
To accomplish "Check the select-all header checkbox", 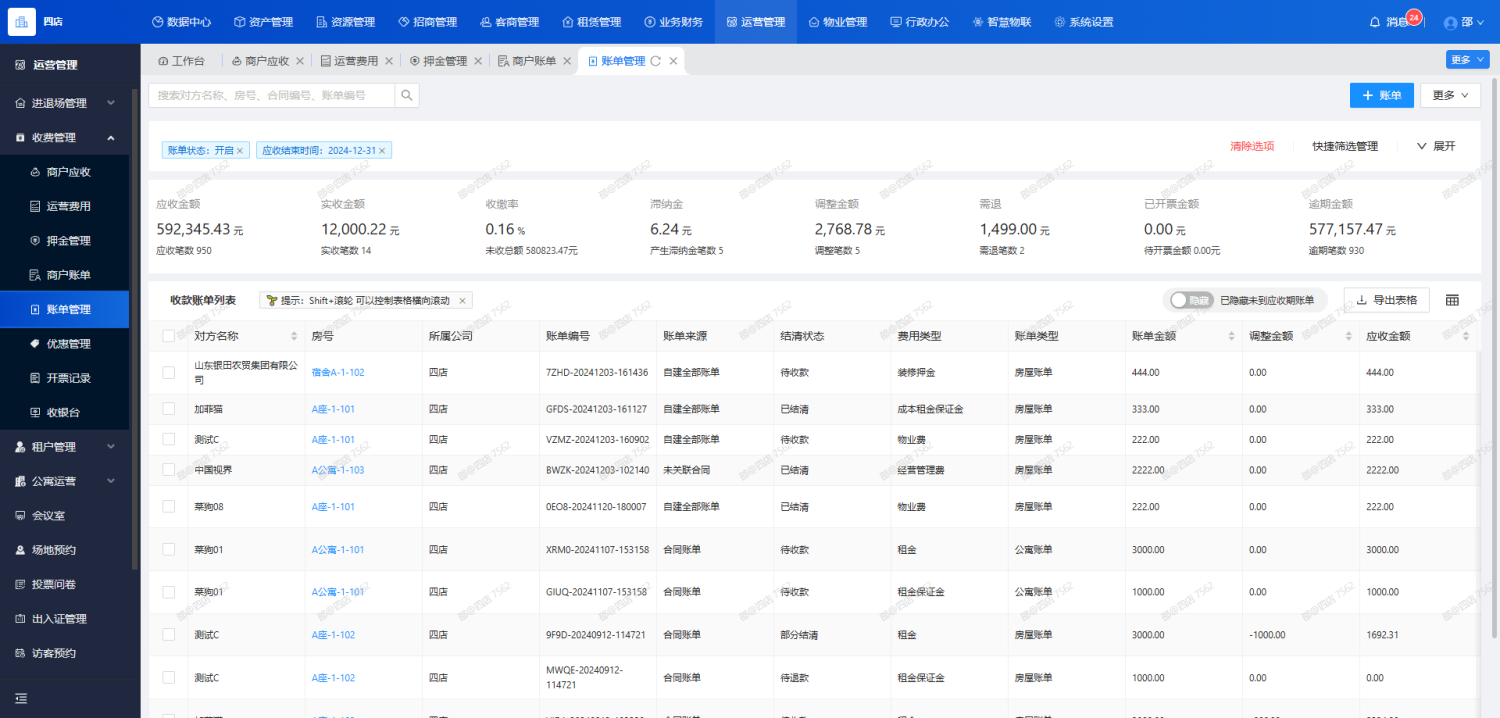I will point(168,336).
